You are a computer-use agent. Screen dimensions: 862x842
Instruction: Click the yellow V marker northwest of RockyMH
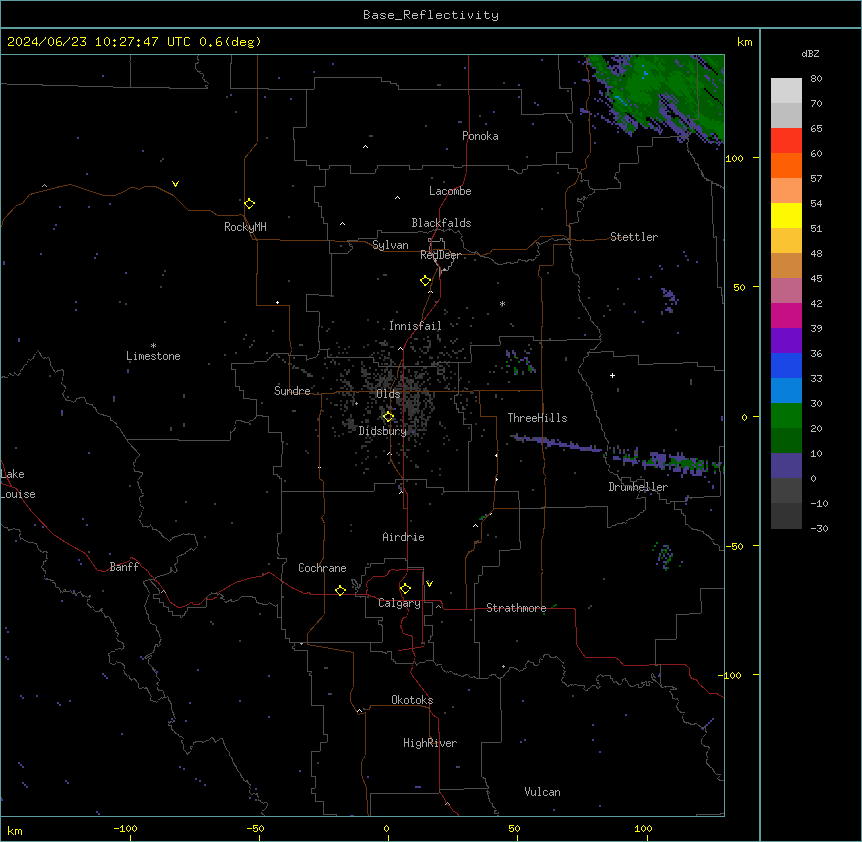pyautogui.click(x=175, y=184)
